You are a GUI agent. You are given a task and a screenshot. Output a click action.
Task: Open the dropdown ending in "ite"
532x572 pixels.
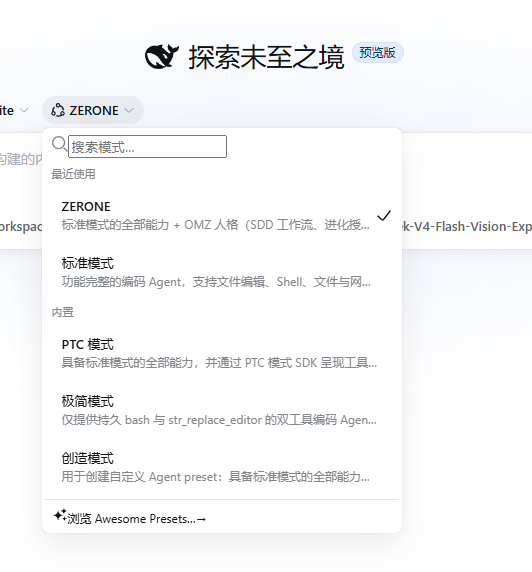coord(14,110)
